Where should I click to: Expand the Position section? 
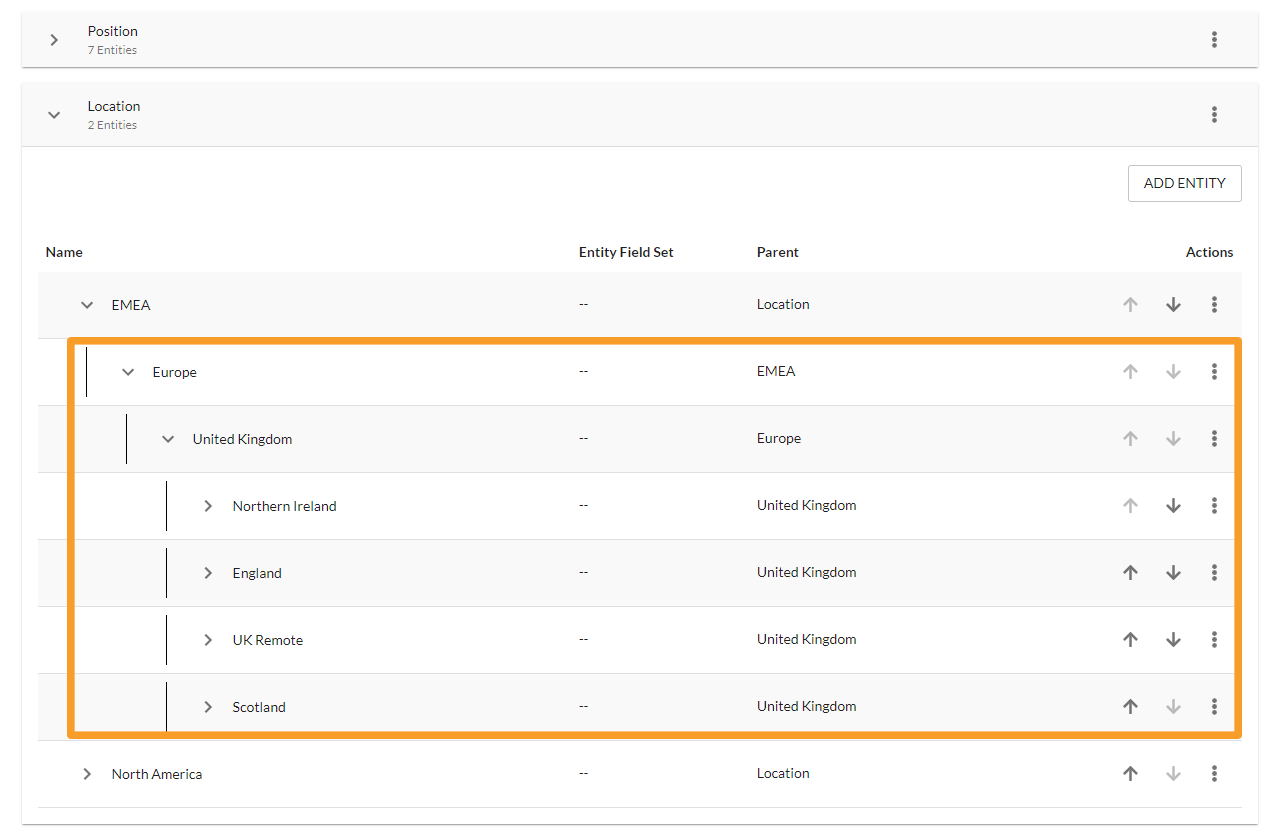click(x=55, y=40)
